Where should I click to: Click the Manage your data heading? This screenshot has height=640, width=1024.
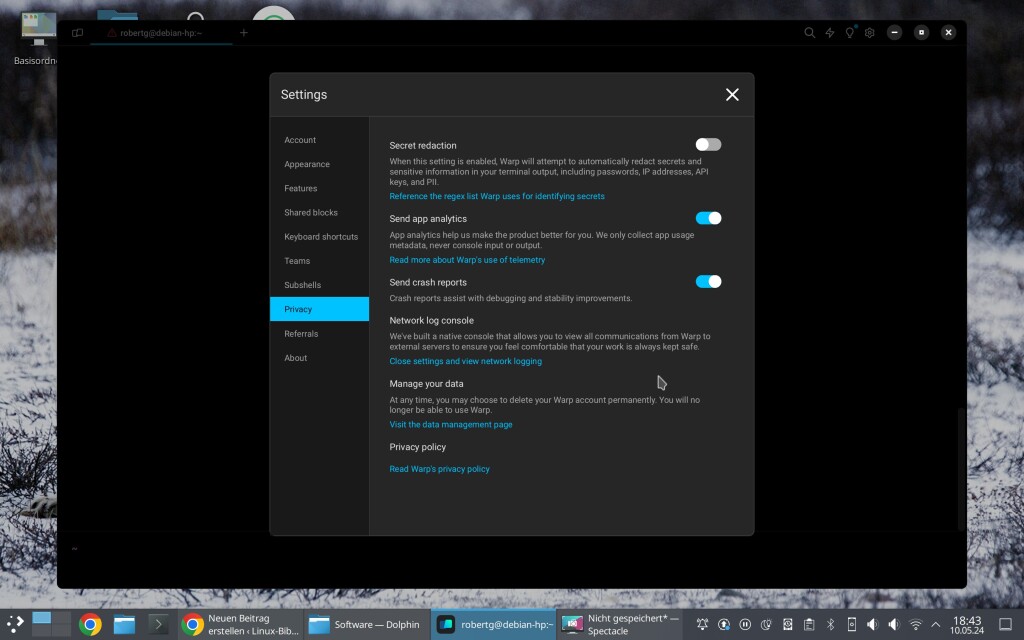pyautogui.click(x=426, y=384)
